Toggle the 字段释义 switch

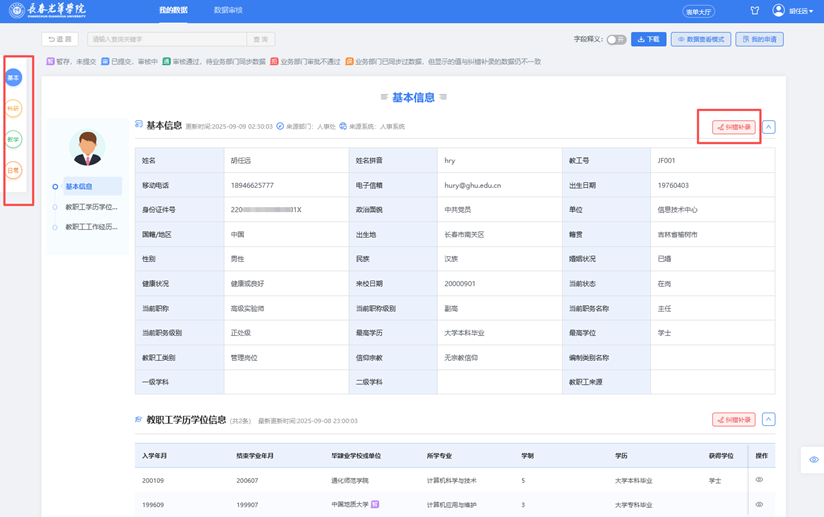coord(616,40)
